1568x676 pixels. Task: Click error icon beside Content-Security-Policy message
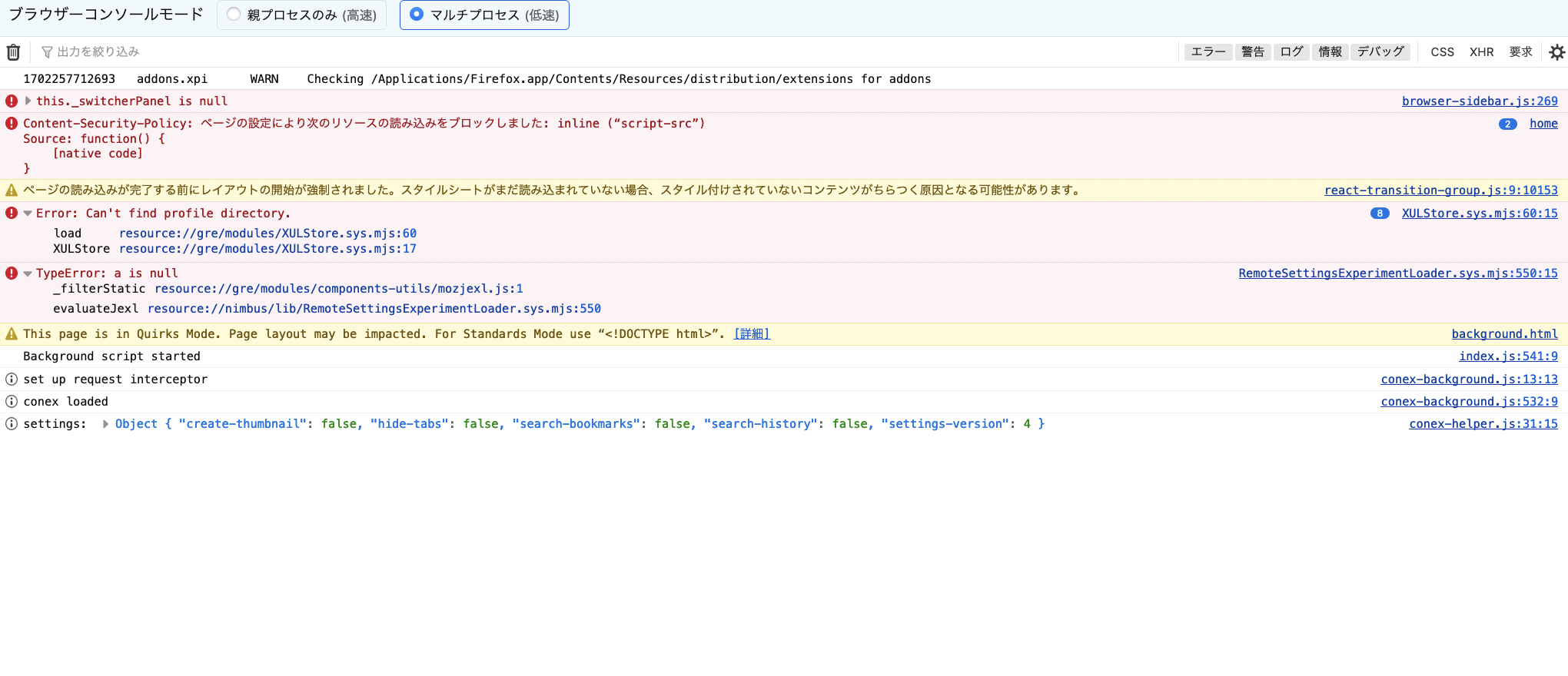[12, 124]
